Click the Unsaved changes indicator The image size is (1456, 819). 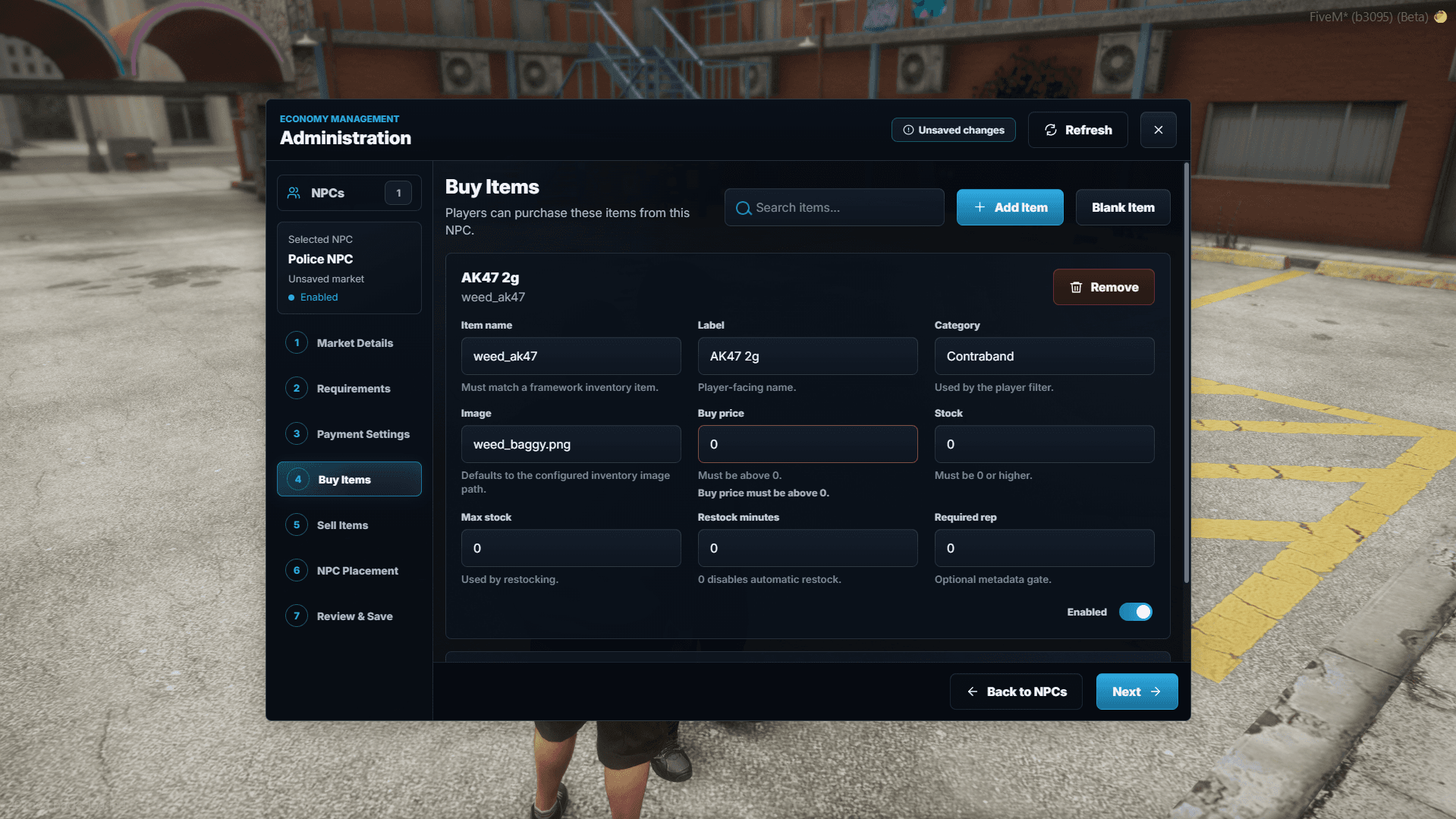click(953, 130)
